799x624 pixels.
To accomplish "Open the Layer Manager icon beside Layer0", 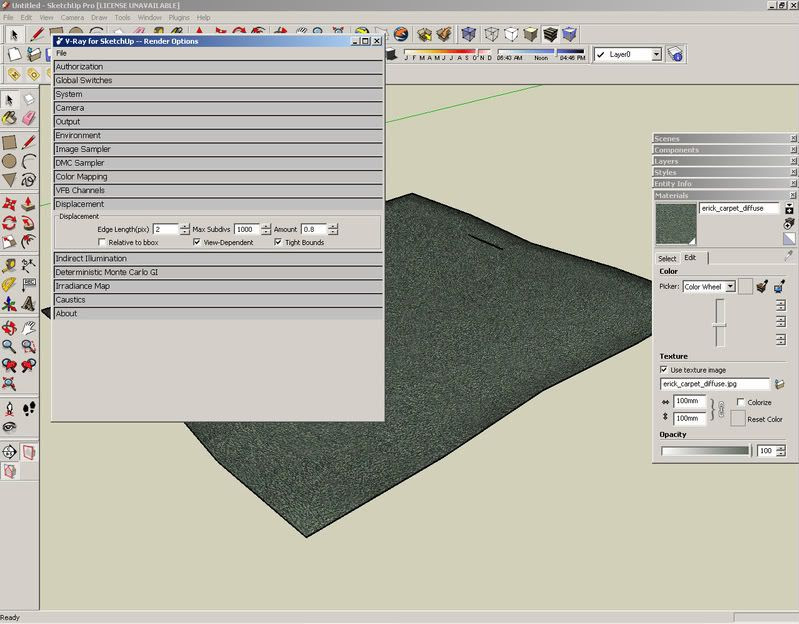I will (675, 54).
